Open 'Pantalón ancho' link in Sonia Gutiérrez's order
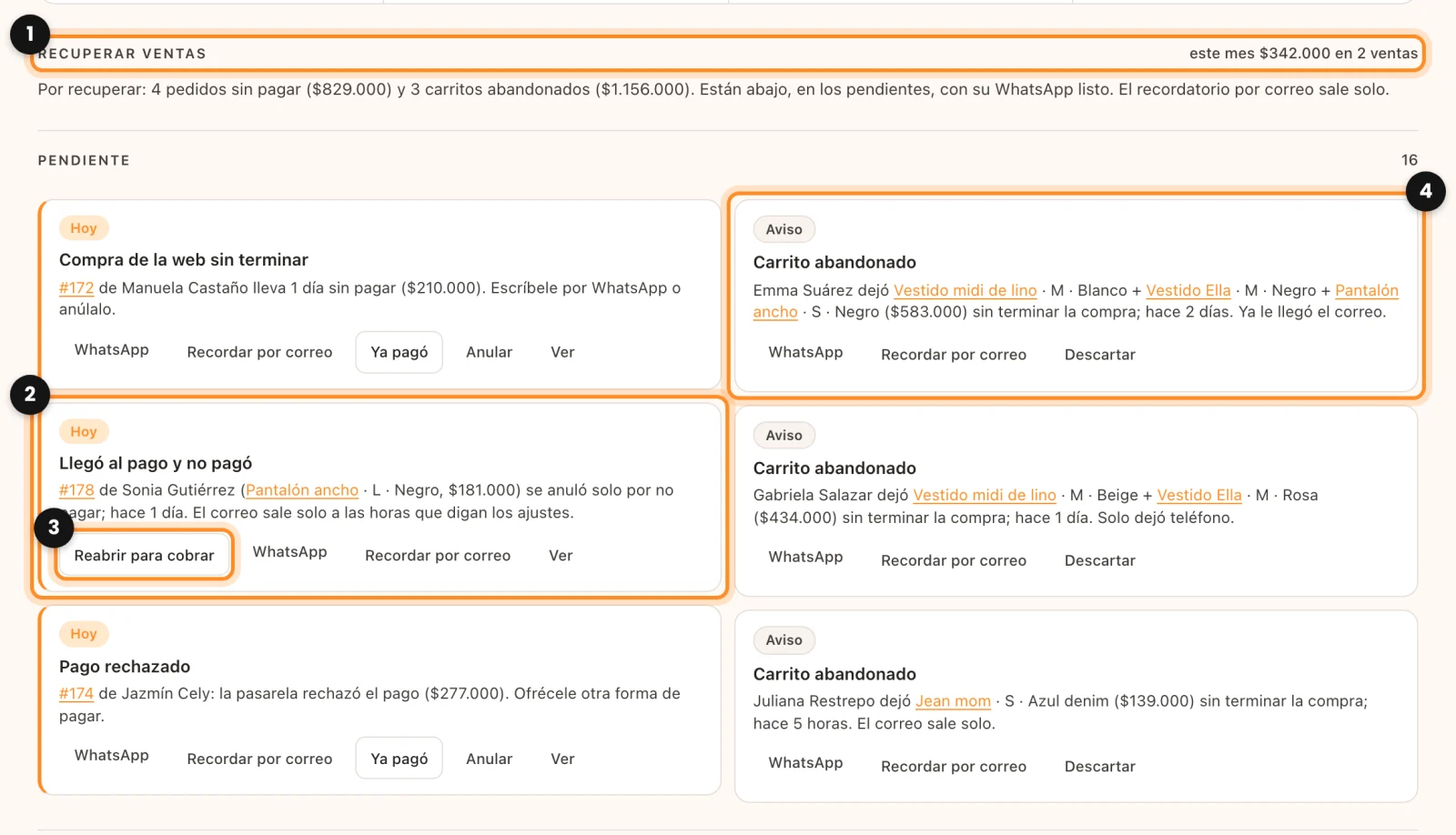 302,489
